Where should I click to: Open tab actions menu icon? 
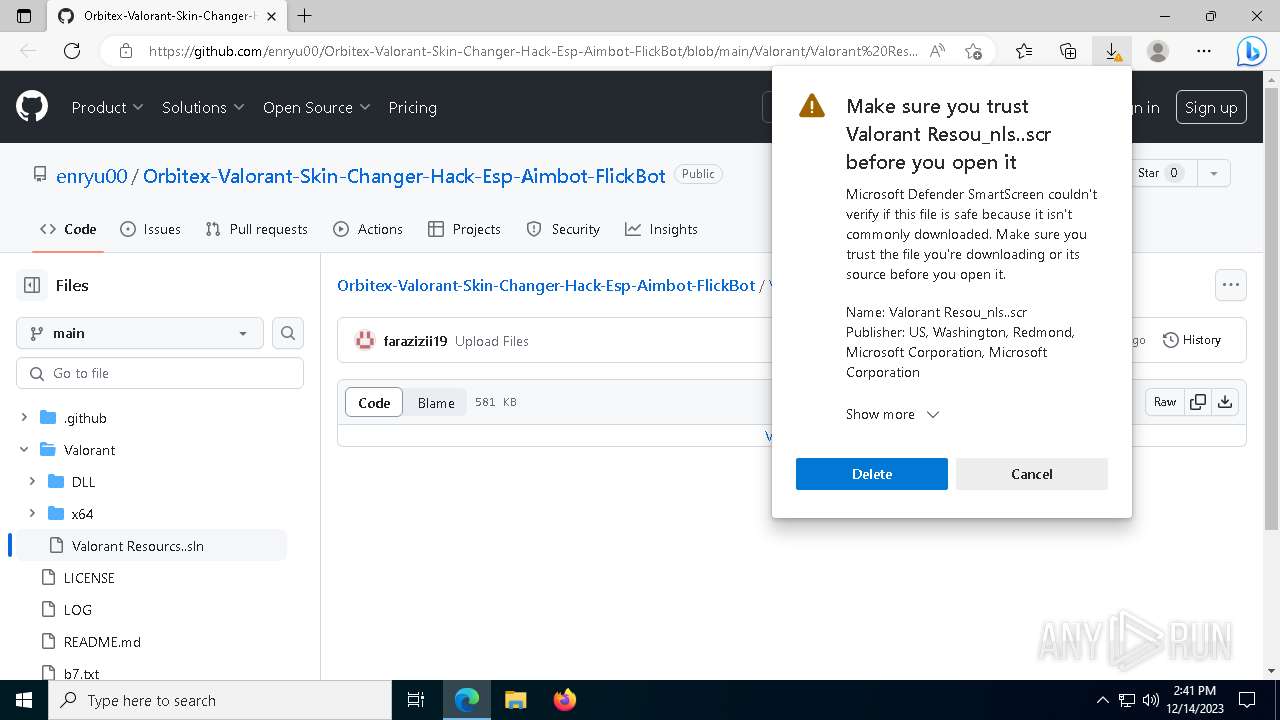24,16
